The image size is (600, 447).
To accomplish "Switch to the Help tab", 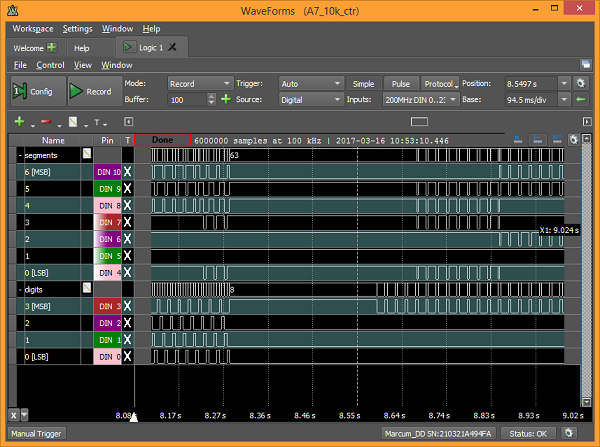I will tap(82, 48).
